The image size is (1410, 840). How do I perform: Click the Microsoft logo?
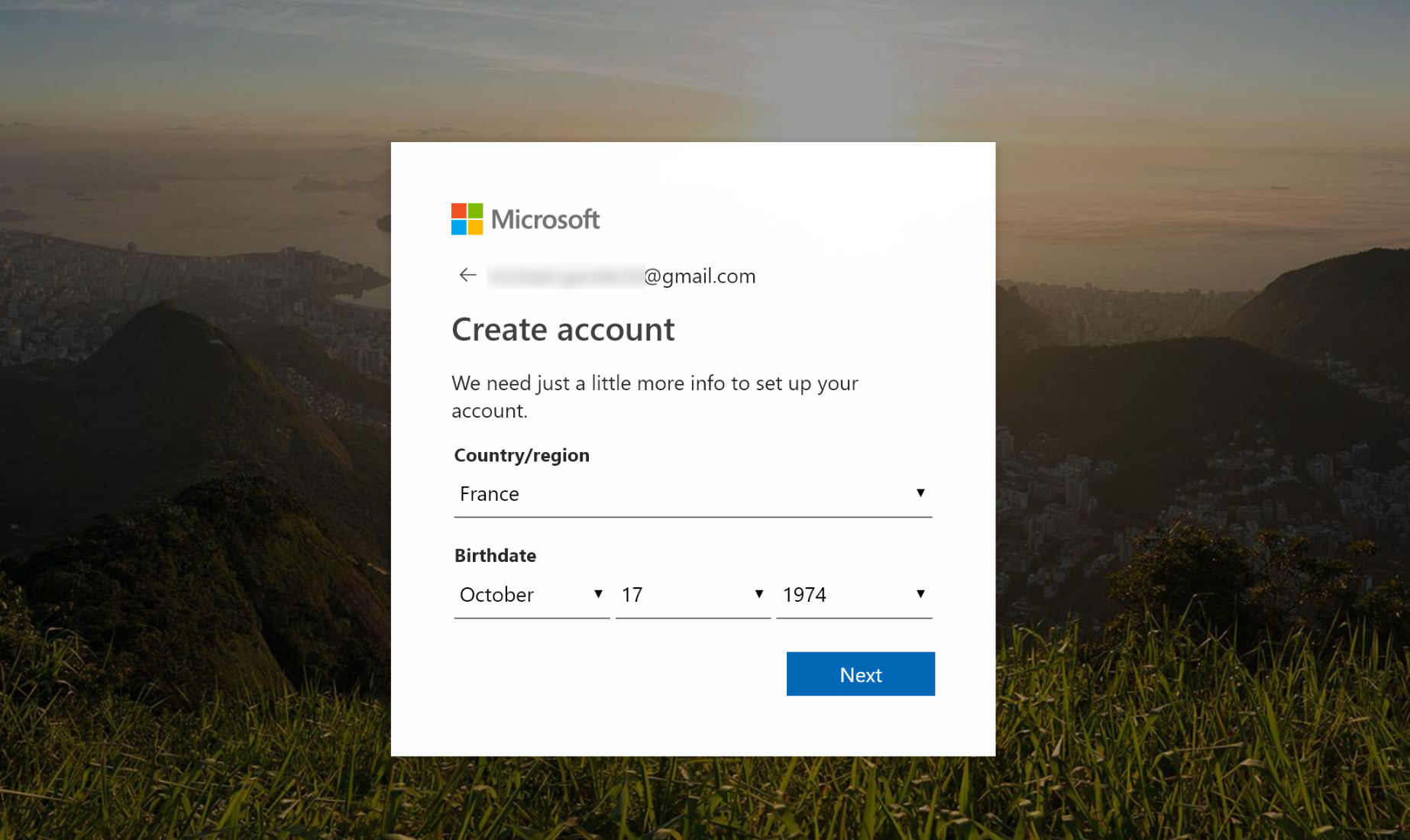point(526,219)
